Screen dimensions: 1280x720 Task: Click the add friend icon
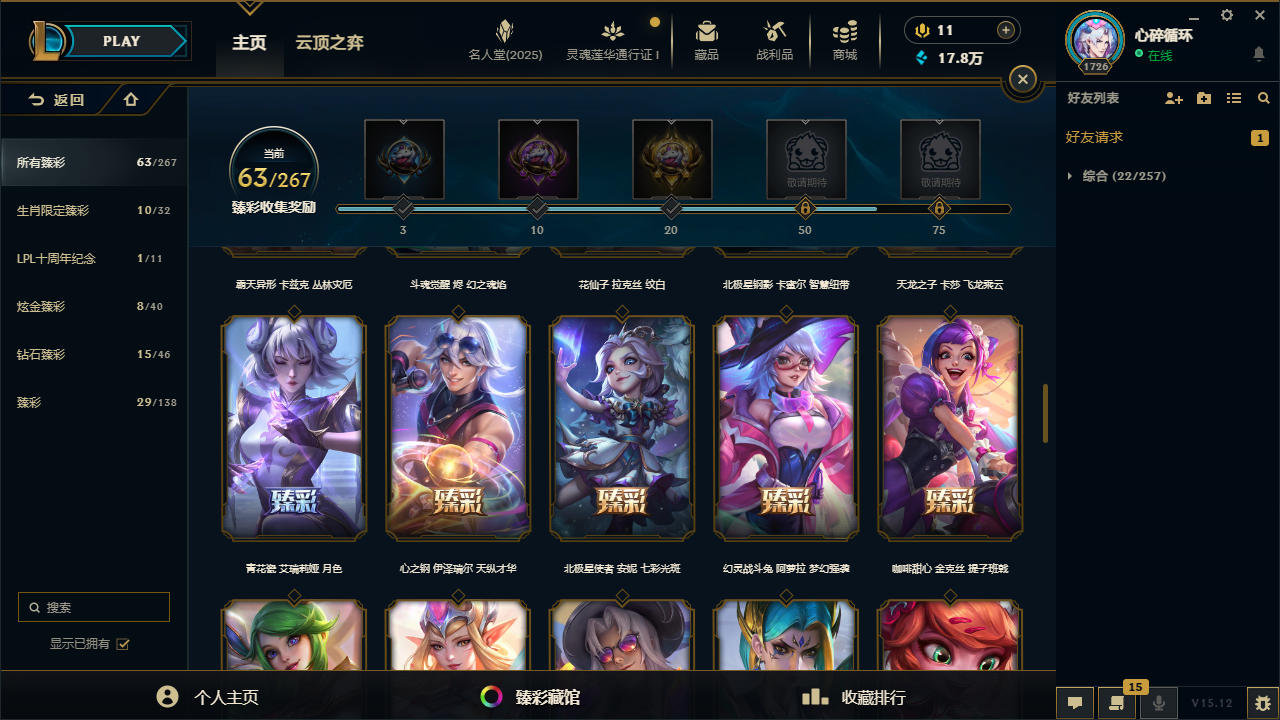[x=1174, y=98]
